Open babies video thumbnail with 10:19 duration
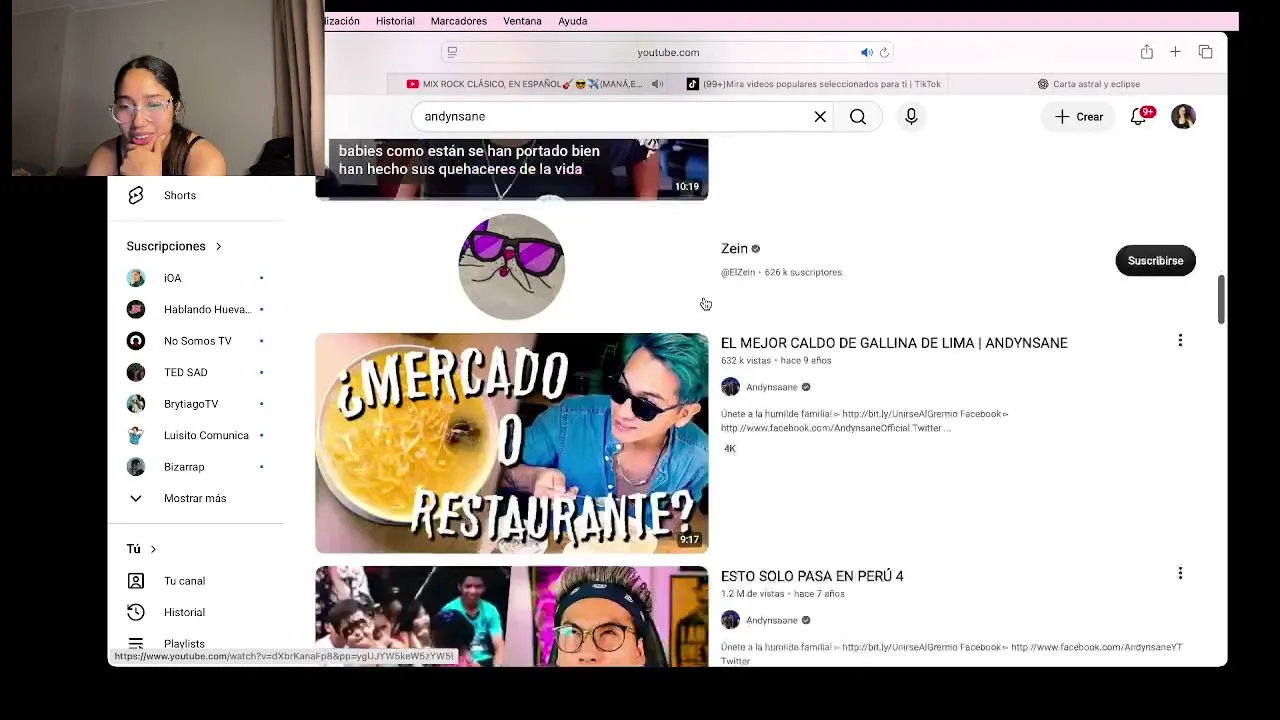 point(512,169)
